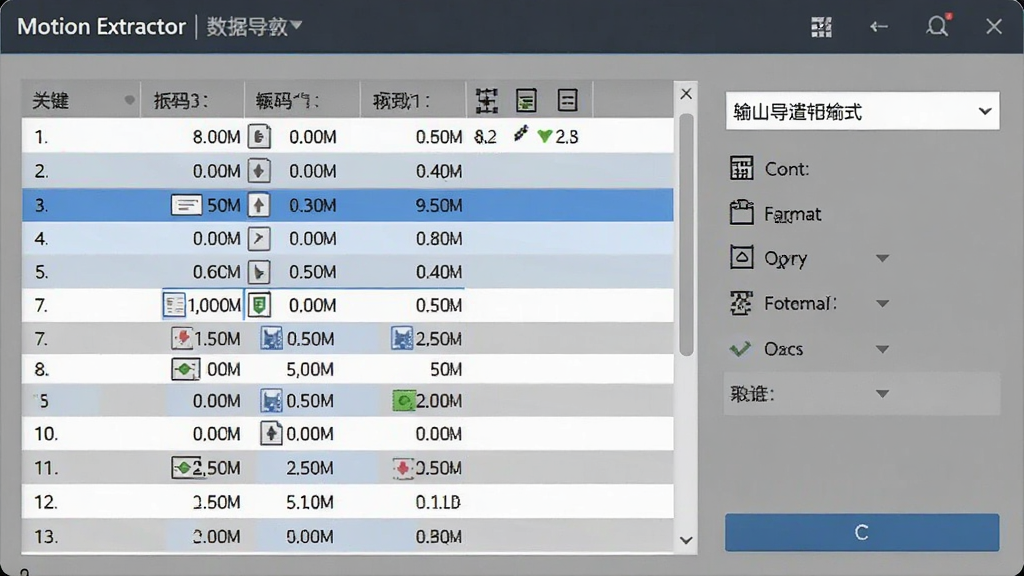Open the 数据导教 dropdown in title bar
1024x576 pixels.
[254, 26]
